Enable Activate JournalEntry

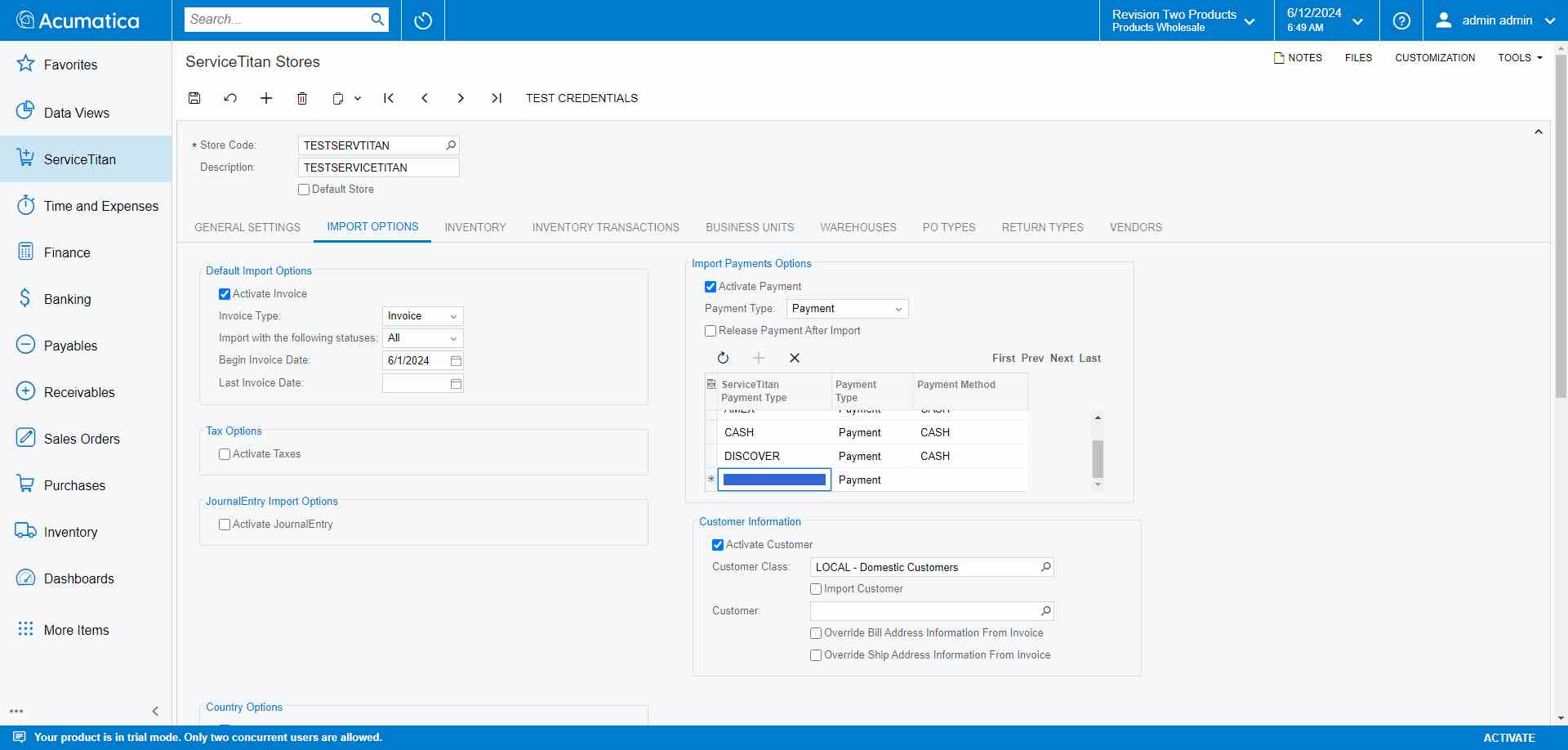point(225,525)
